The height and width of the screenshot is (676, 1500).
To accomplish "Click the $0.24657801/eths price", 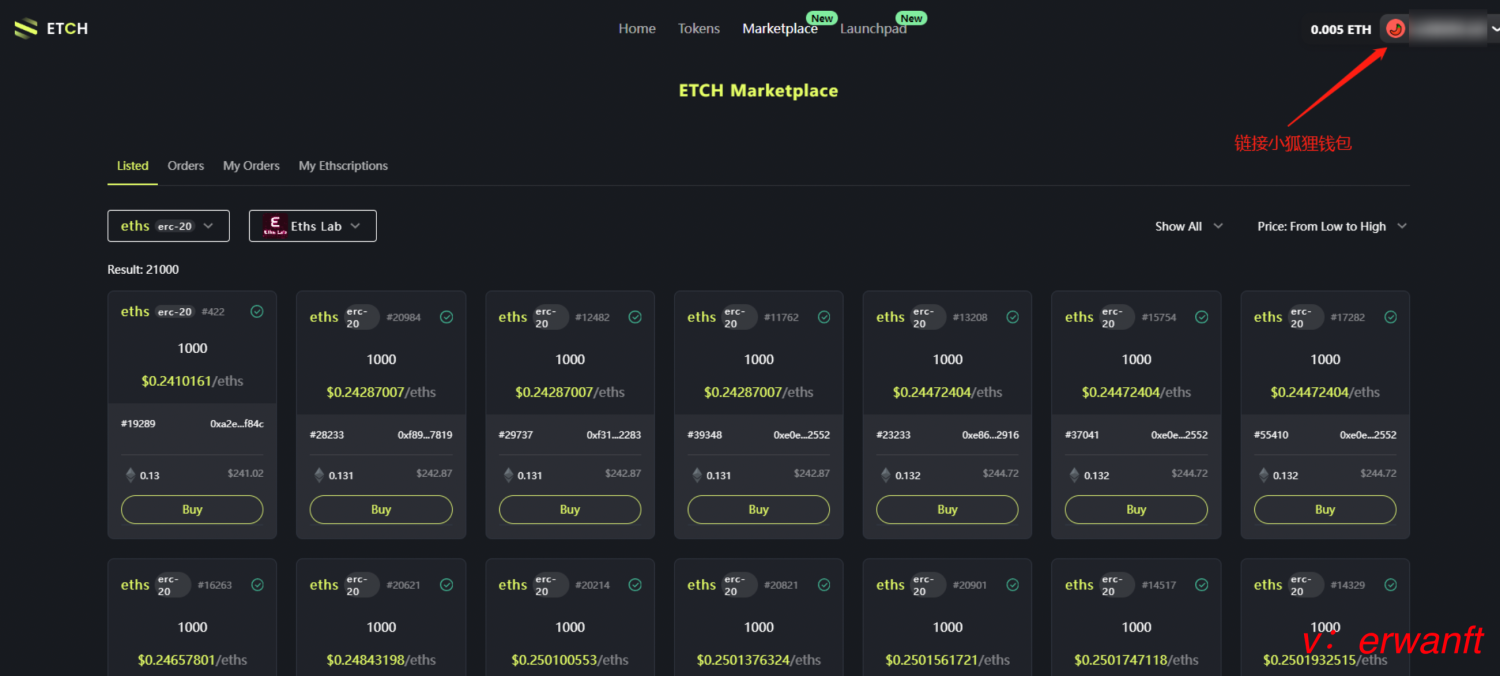I will (192, 660).
